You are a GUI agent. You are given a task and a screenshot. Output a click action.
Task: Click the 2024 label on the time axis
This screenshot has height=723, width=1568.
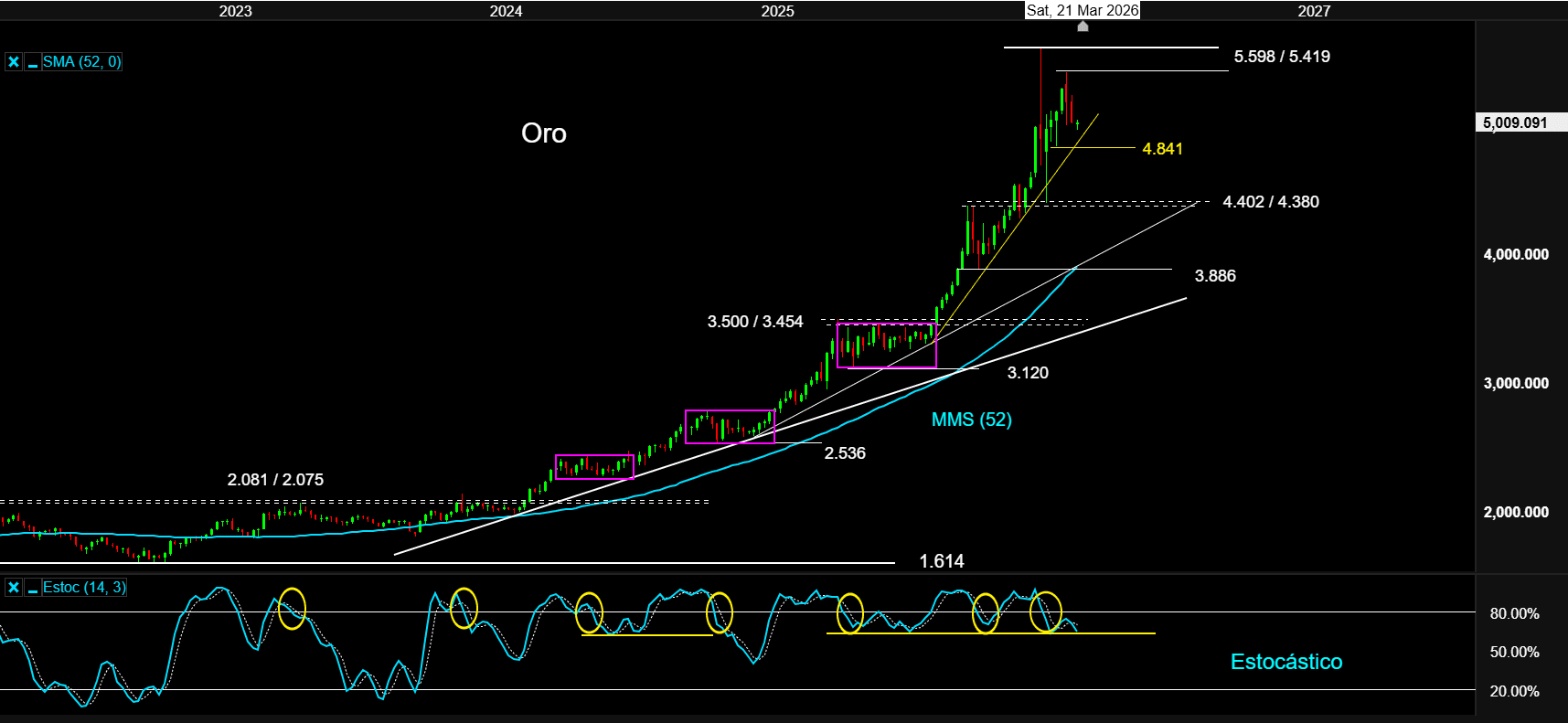[506, 11]
